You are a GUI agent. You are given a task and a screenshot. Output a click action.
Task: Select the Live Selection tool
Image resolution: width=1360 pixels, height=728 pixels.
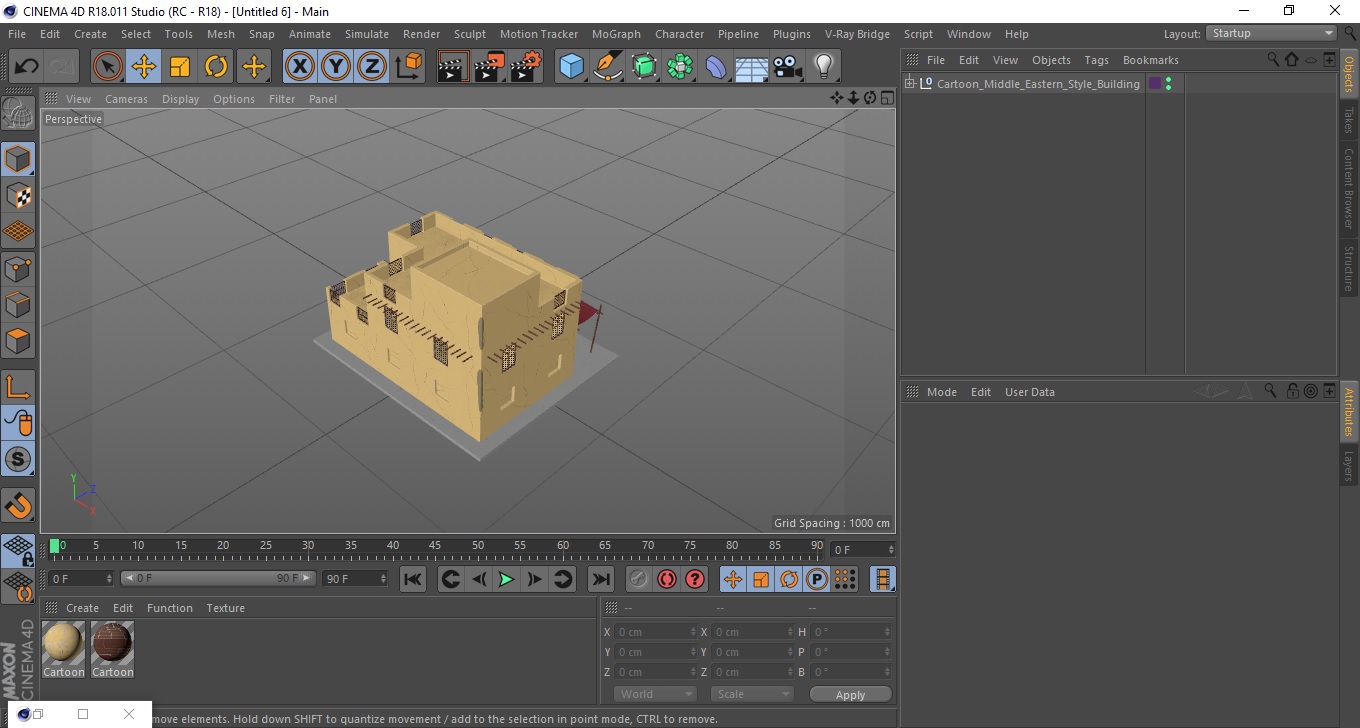click(x=108, y=67)
